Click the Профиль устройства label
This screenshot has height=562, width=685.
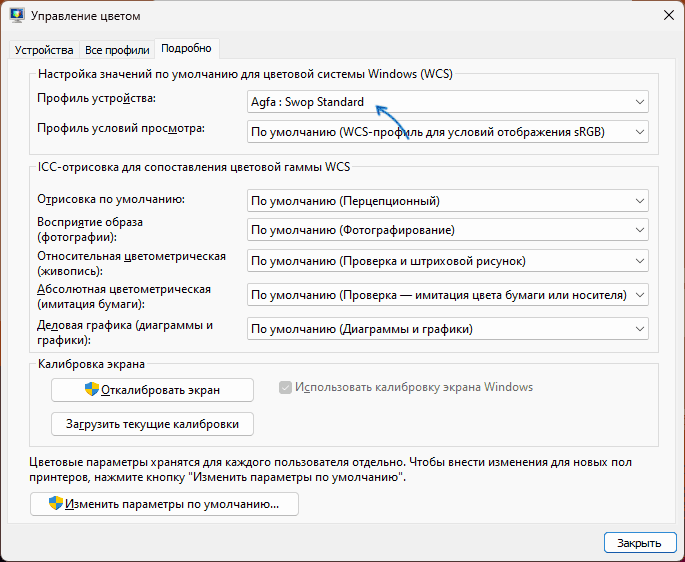(97, 98)
